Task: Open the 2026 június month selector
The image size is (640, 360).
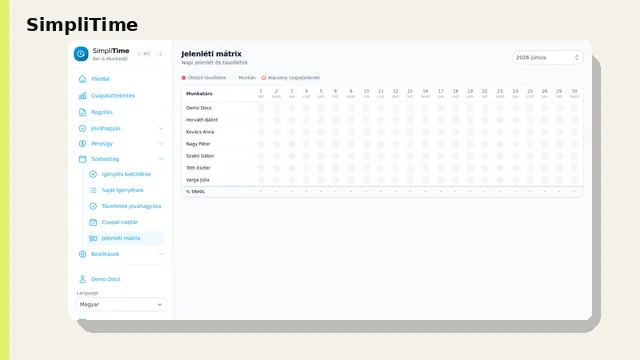Action: (x=548, y=58)
